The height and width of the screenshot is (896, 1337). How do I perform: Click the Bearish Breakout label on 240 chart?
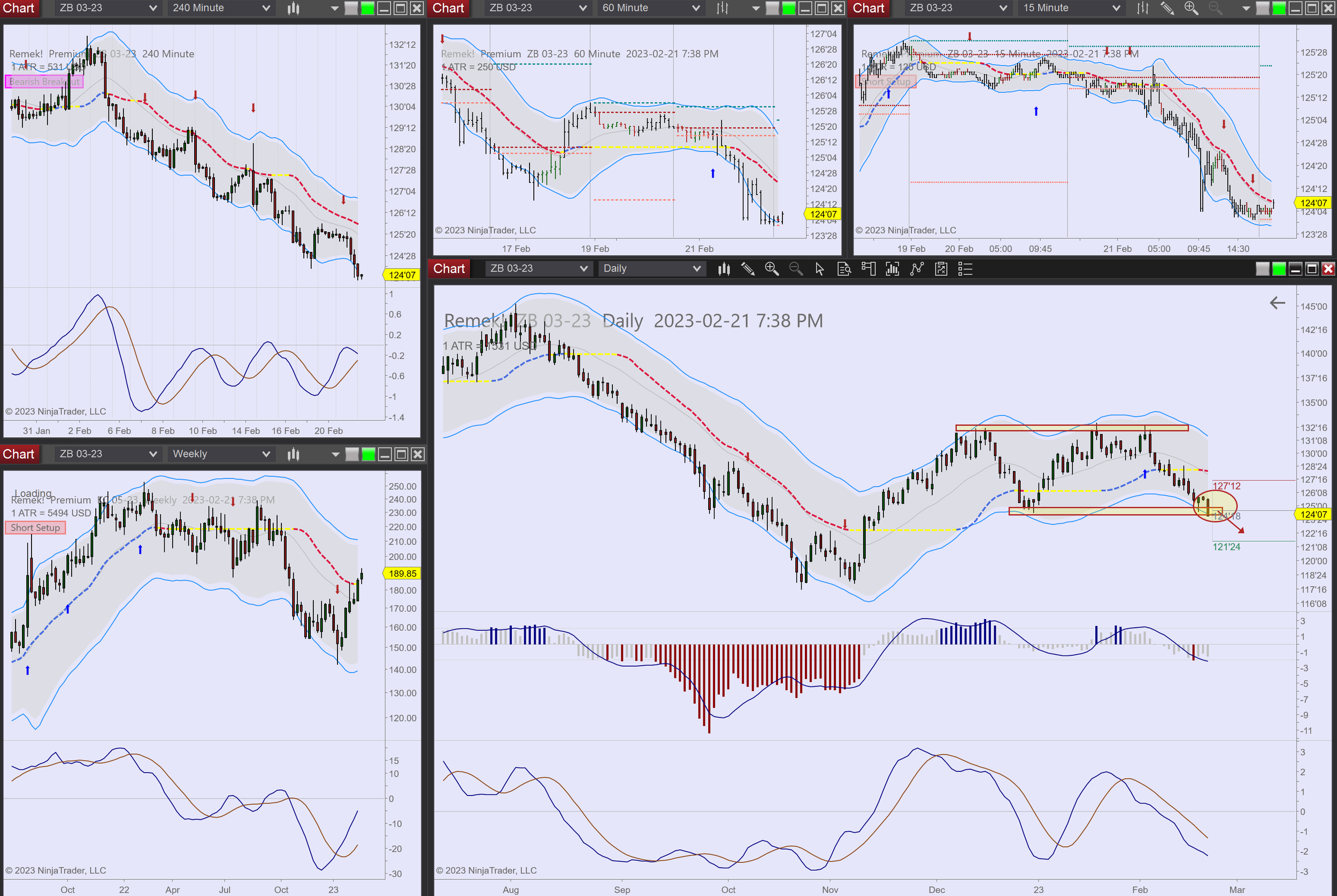(44, 82)
